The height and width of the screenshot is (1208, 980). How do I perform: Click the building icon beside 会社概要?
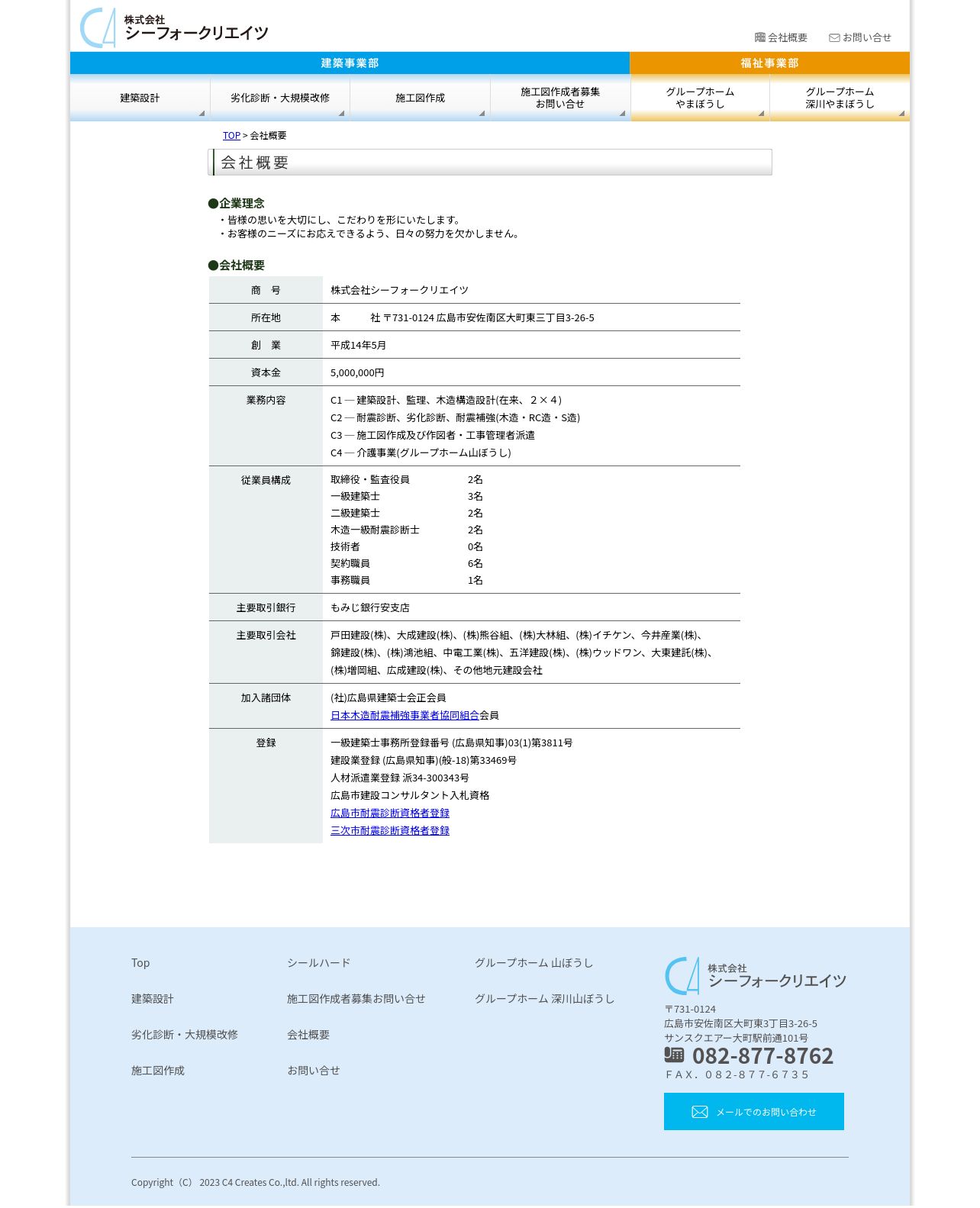click(759, 37)
